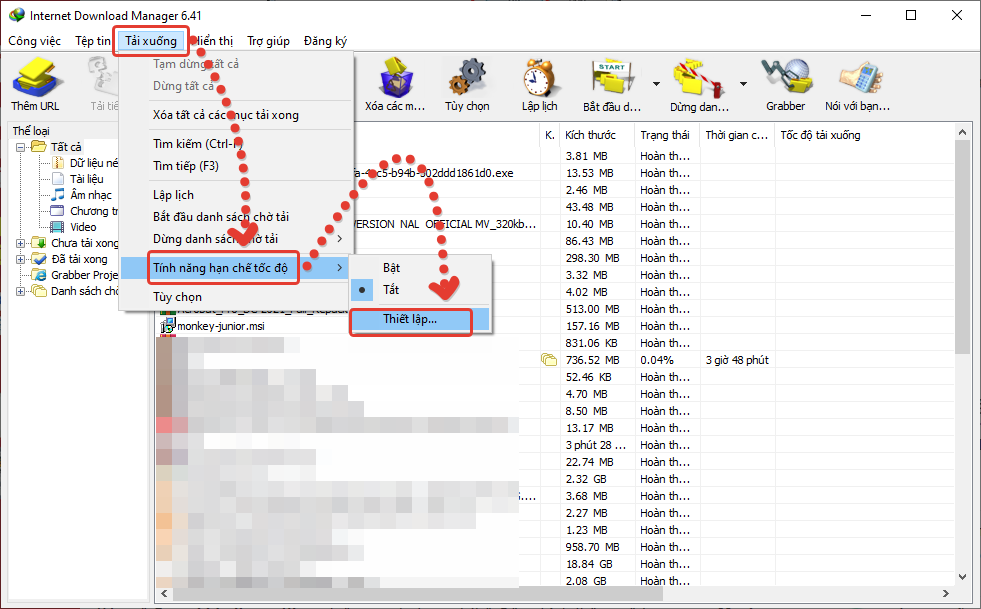Open the Lập lịch alarm clock icon
Screen dimensions: 981x609
[x=539, y=78]
